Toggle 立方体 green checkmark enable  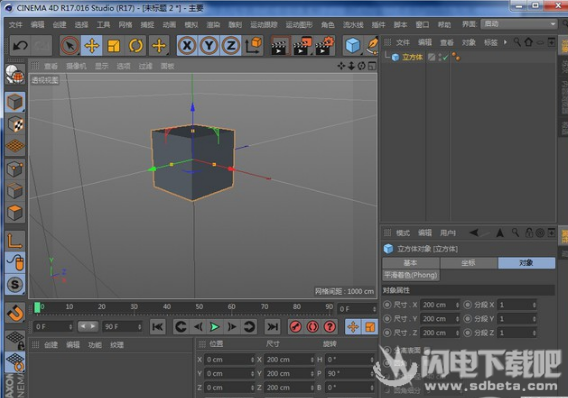(445, 57)
